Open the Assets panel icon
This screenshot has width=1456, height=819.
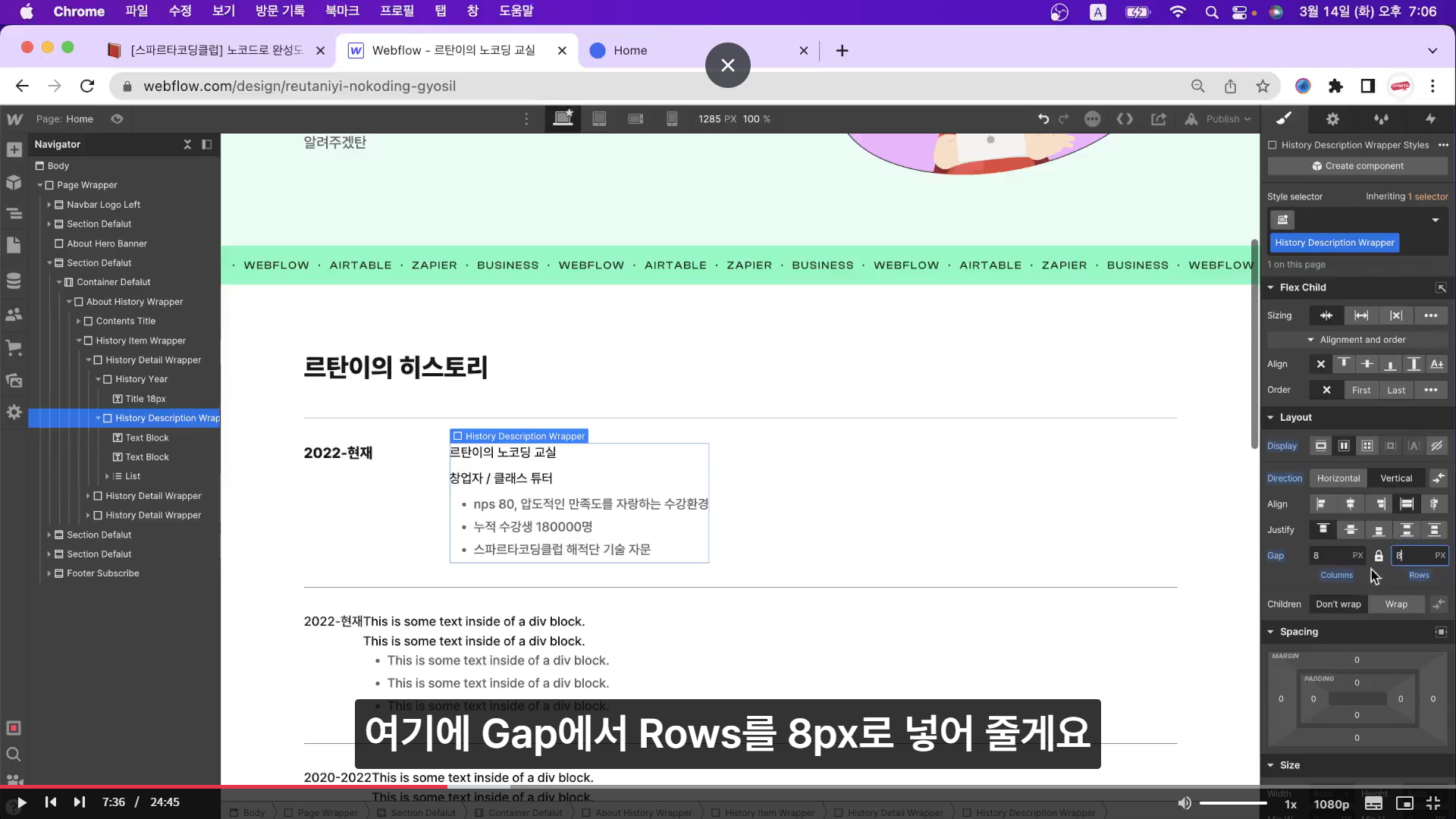click(x=14, y=381)
